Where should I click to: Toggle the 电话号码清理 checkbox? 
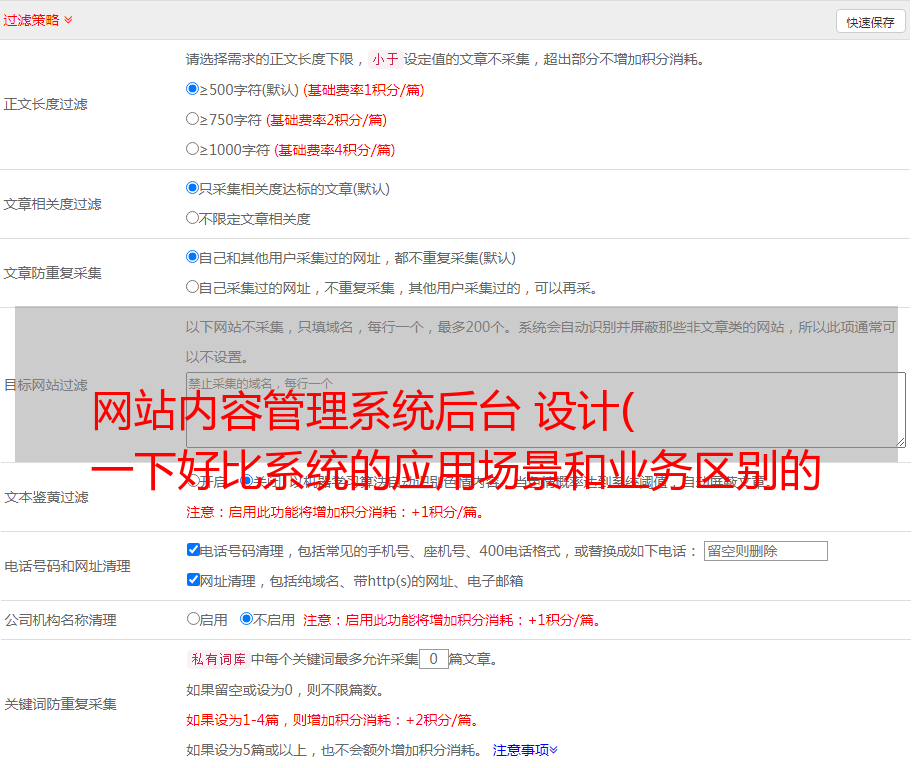click(194, 550)
